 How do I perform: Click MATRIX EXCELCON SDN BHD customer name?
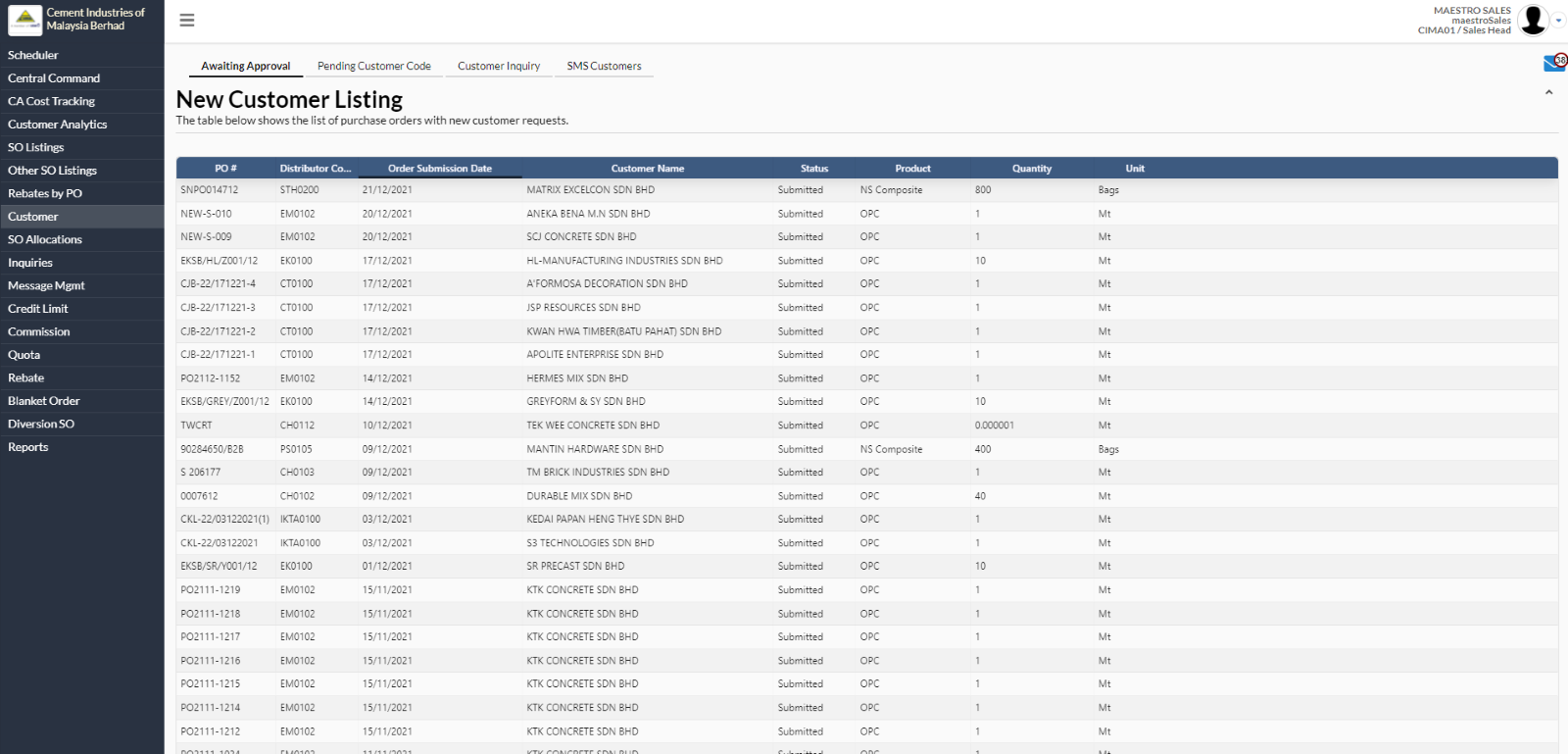591,190
